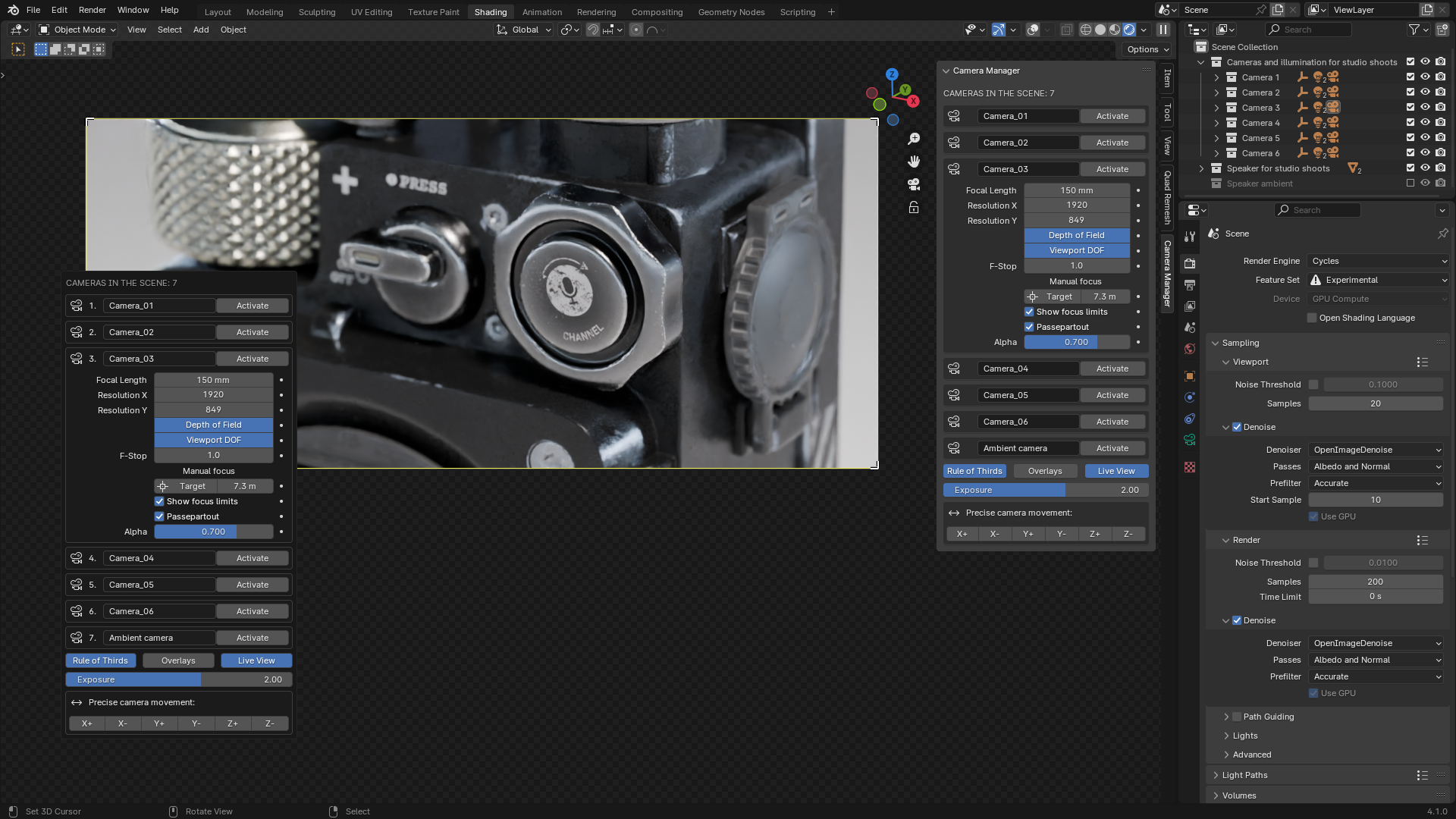The image size is (1456, 819).
Task: Collapse the Cameras and illumination collection
Action: 1201,62
